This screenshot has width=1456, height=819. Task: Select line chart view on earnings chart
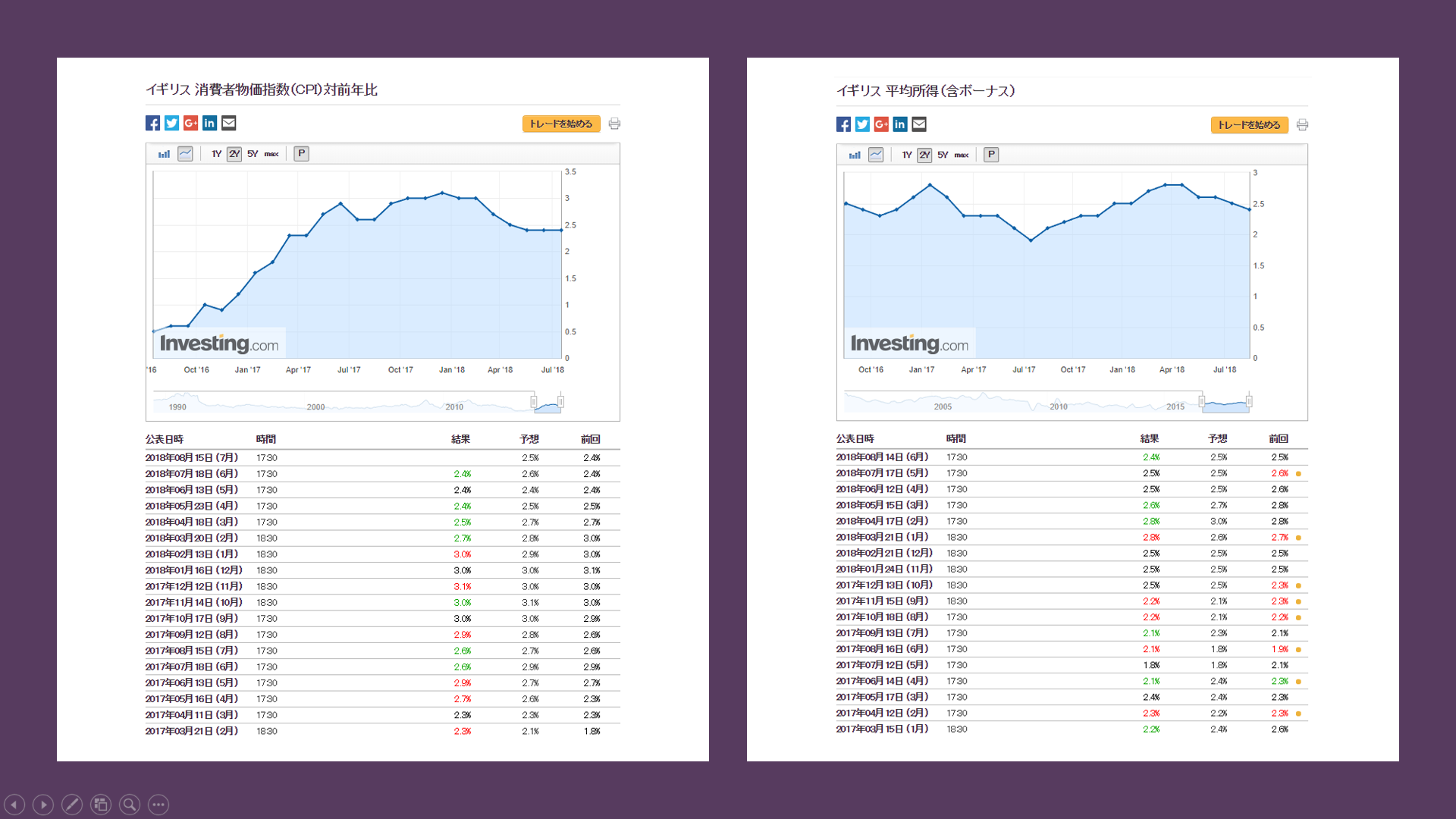click(876, 155)
